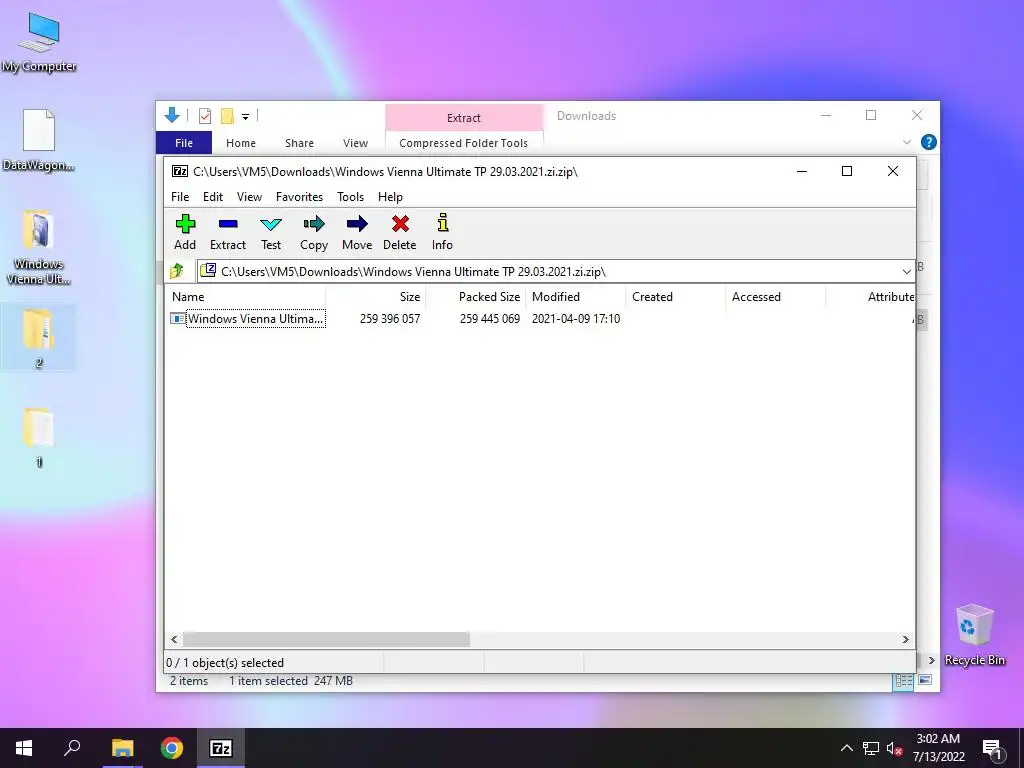Open the Info toolbar icon in 7-Zip
The image size is (1024, 768).
pos(442,232)
